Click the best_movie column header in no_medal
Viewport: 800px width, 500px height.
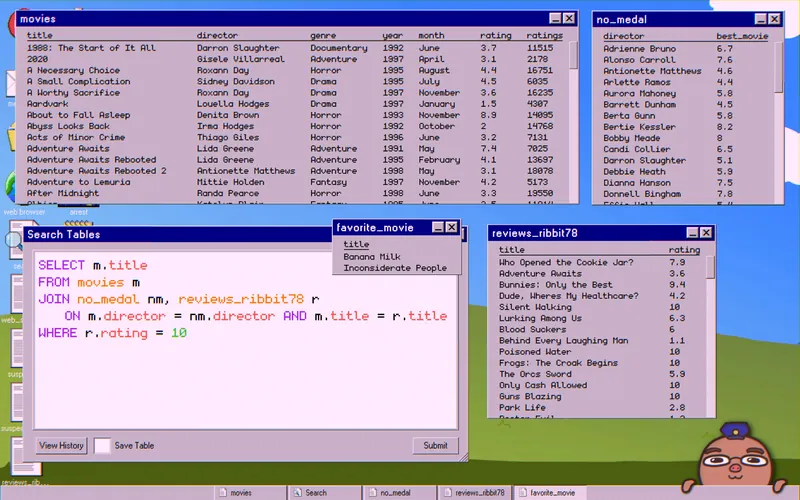[742, 36]
